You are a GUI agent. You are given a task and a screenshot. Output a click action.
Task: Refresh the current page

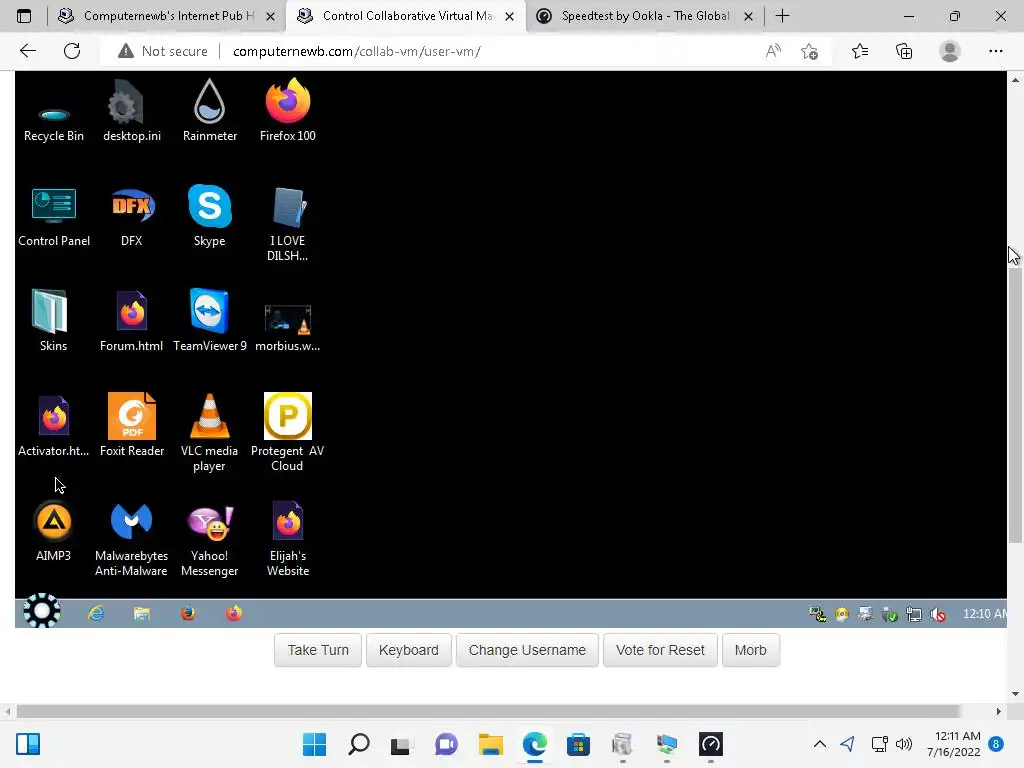tap(72, 51)
